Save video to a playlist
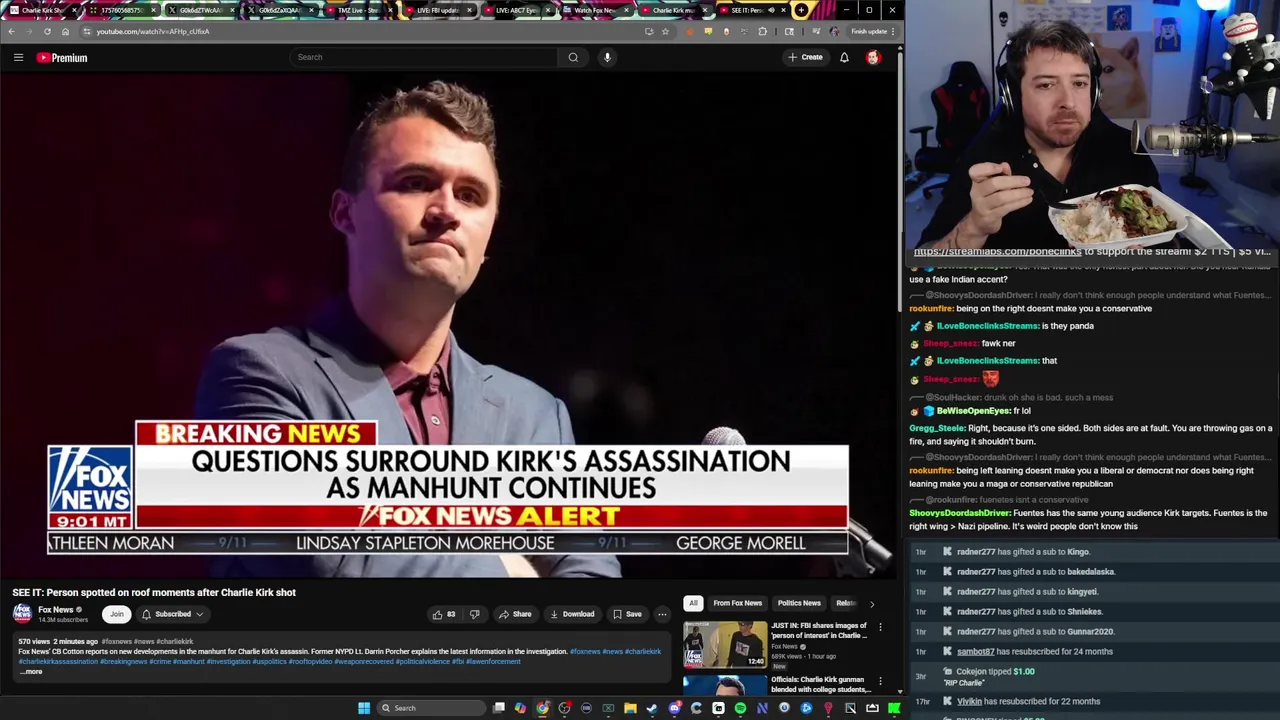Image resolution: width=1280 pixels, height=720 pixels. pyautogui.click(x=627, y=614)
